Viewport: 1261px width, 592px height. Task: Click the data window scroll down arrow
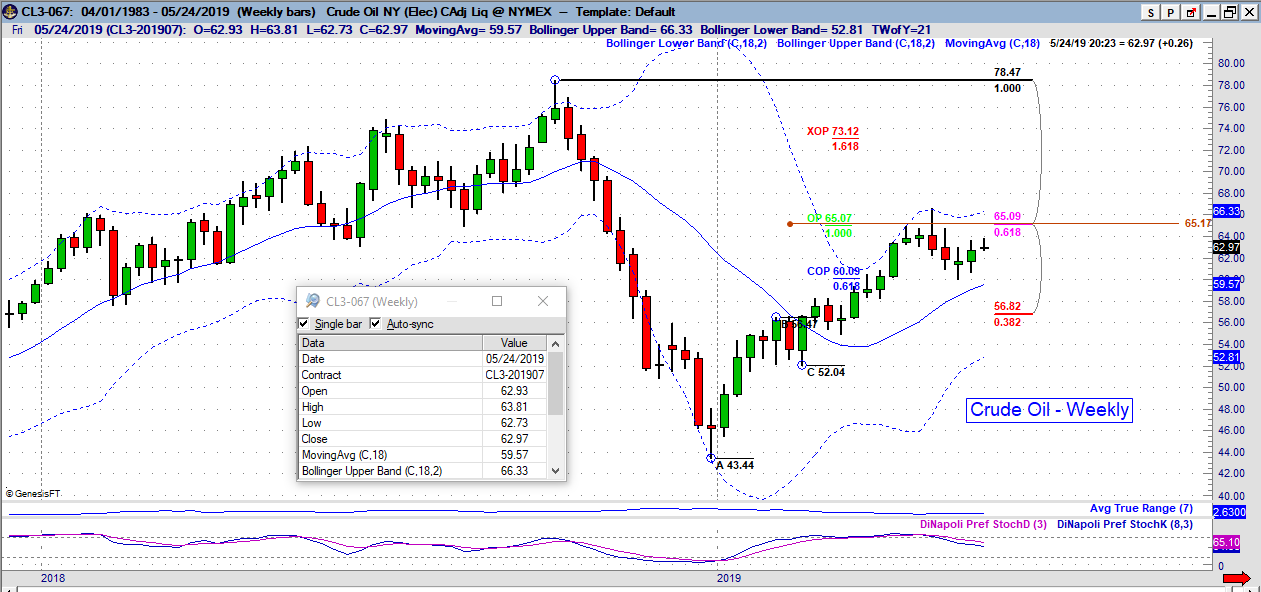(555, 472)
